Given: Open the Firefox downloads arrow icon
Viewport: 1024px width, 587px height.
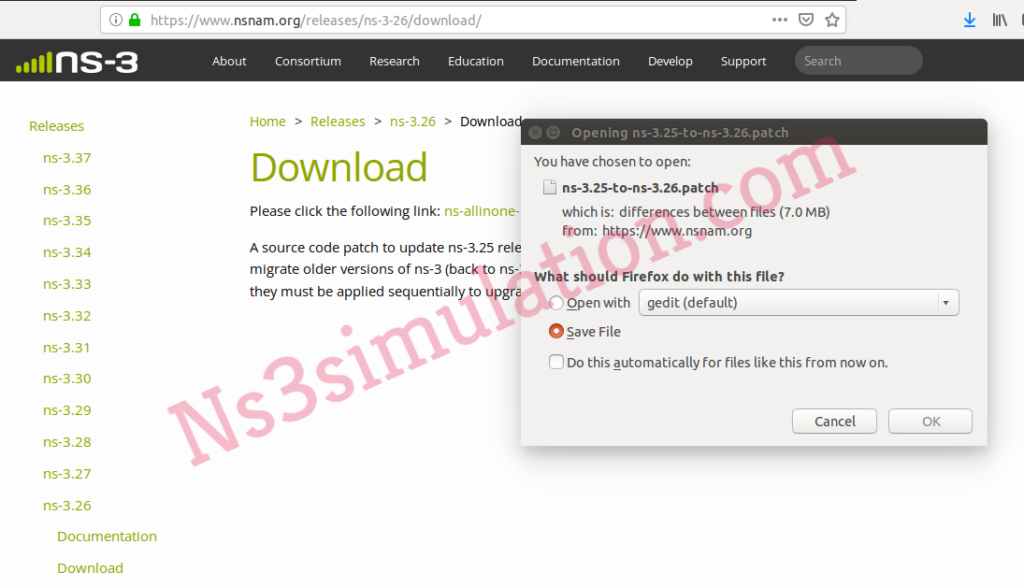Looking at the screenshot, I should (970, 20).
